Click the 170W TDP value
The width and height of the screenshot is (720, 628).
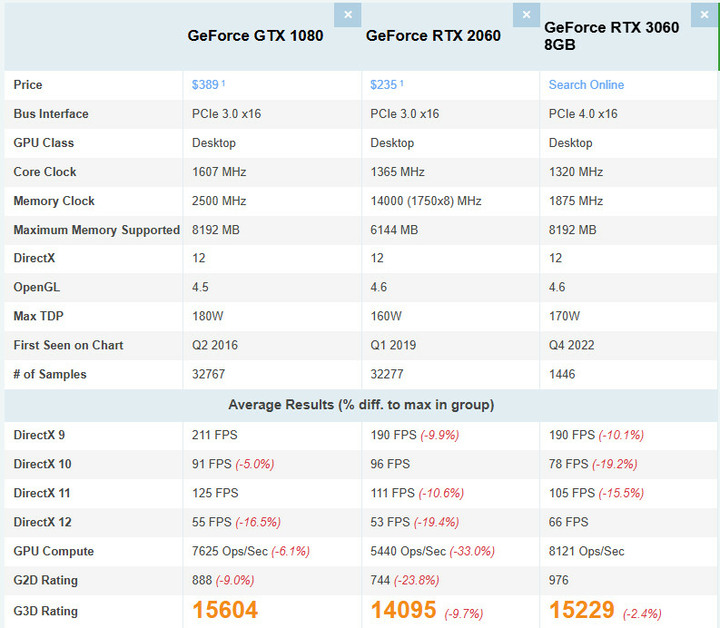pos(564,316)
